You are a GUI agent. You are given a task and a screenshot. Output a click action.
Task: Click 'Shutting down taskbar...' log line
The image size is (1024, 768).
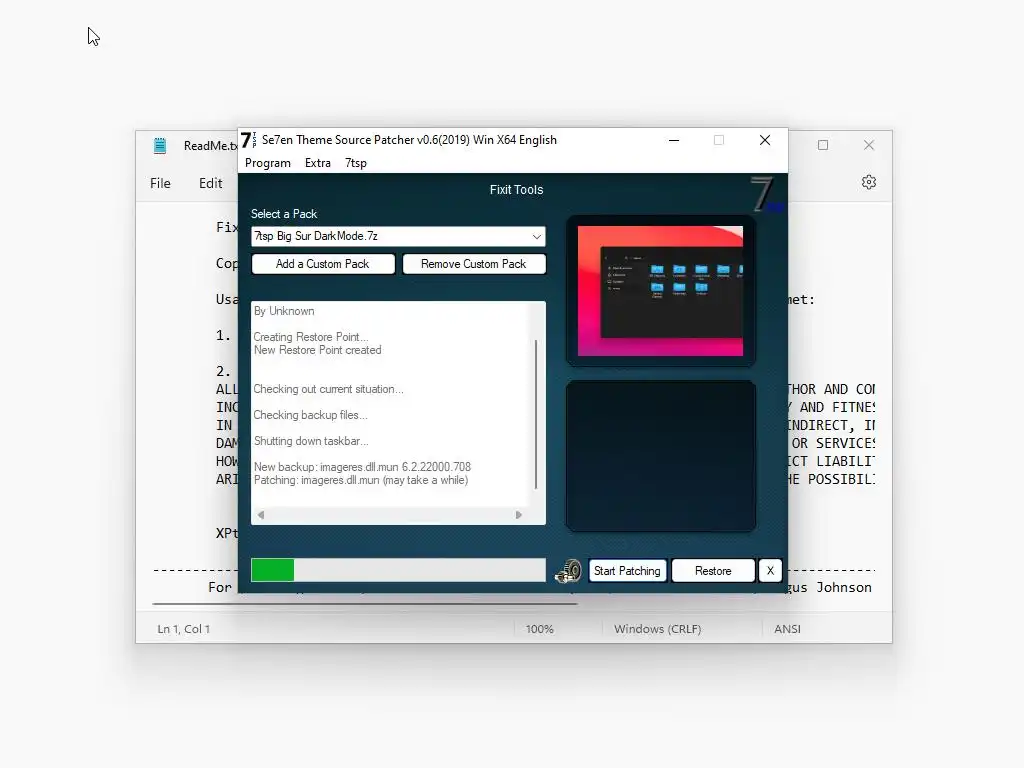coord(311,441)
